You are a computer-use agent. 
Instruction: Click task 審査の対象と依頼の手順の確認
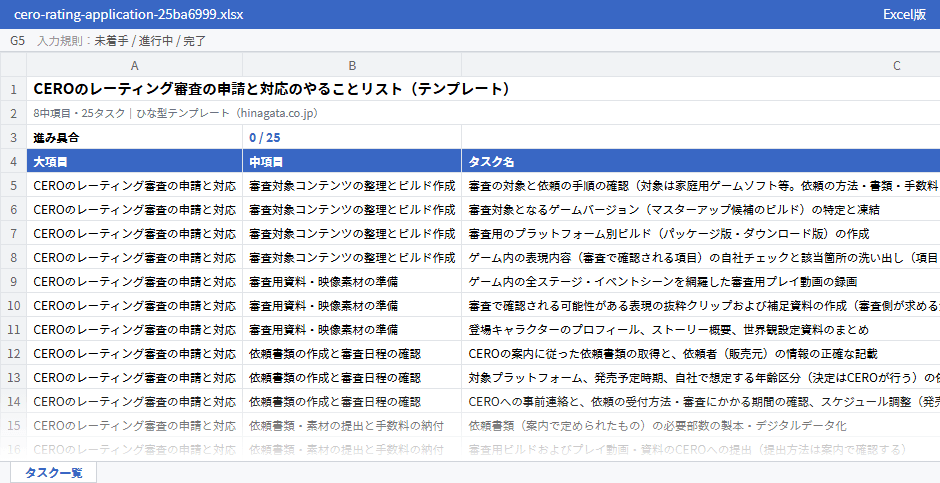pos(701,185)
